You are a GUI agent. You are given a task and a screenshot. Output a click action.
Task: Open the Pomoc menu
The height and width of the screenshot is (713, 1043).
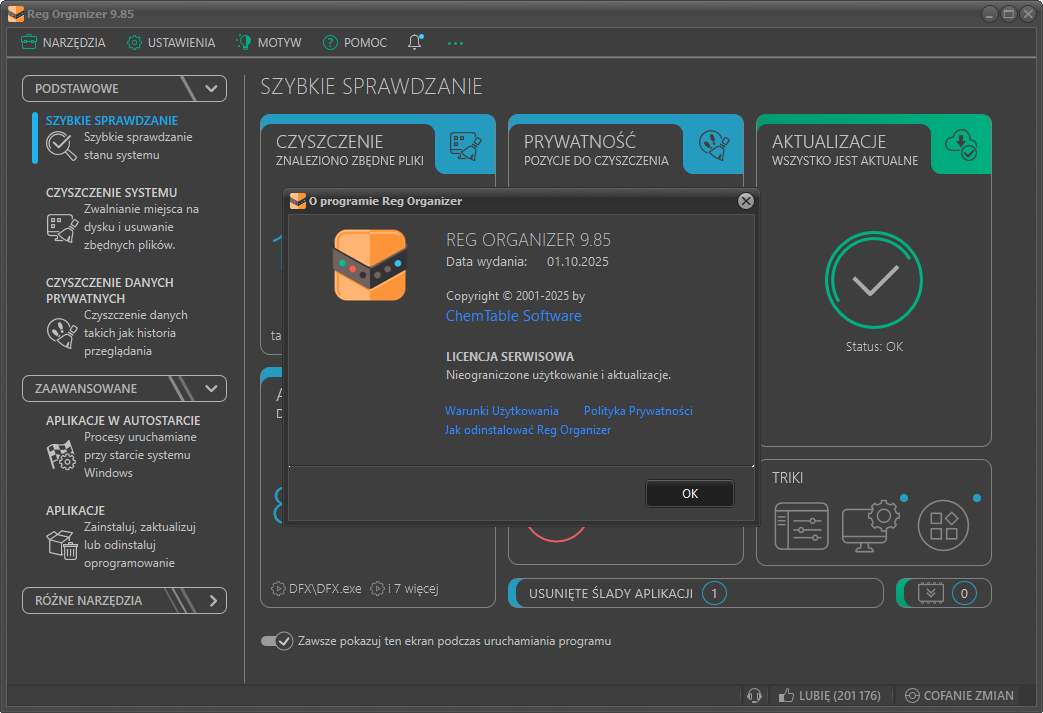pyautogui.click(x=355, y=43)
